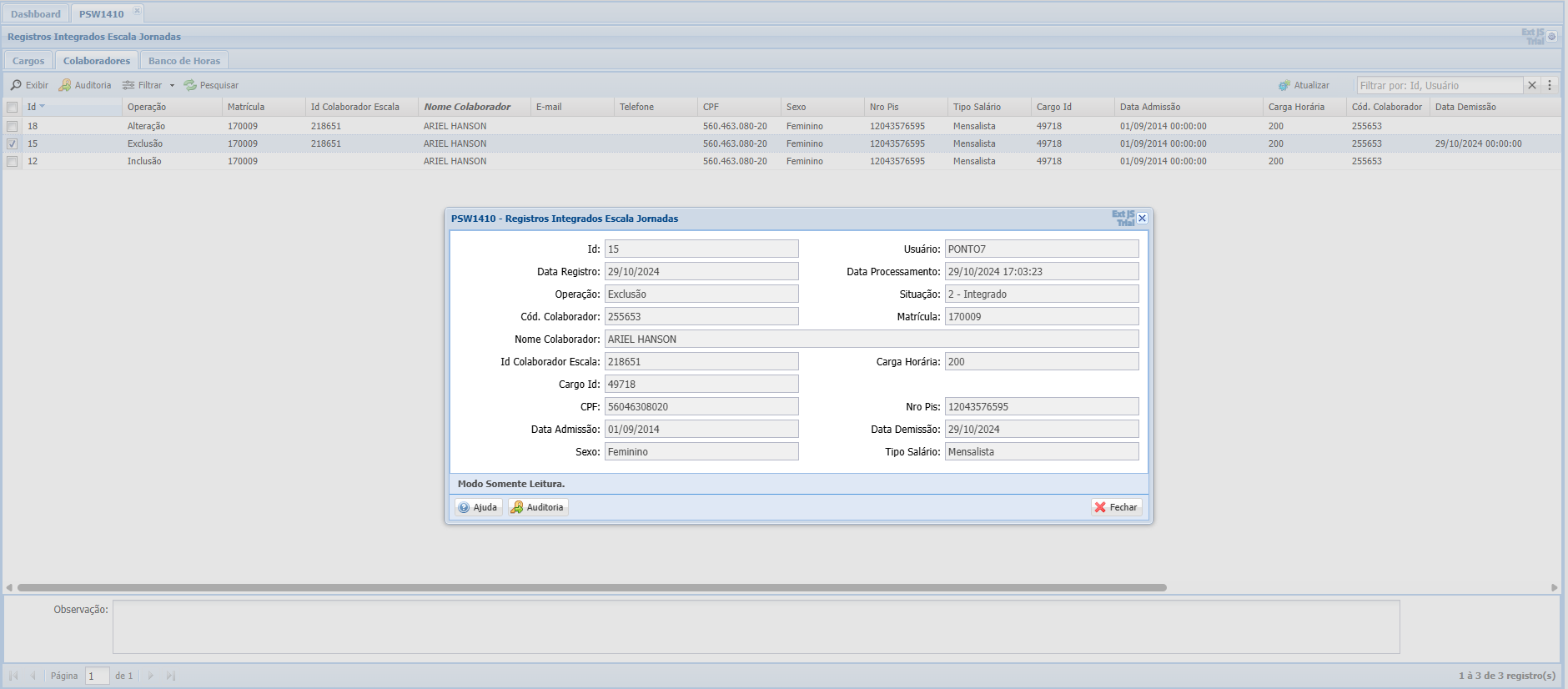Screen dimensions: 1568x689
Task: Click the Nome Colaborador column header
Action: click(467, 107)
